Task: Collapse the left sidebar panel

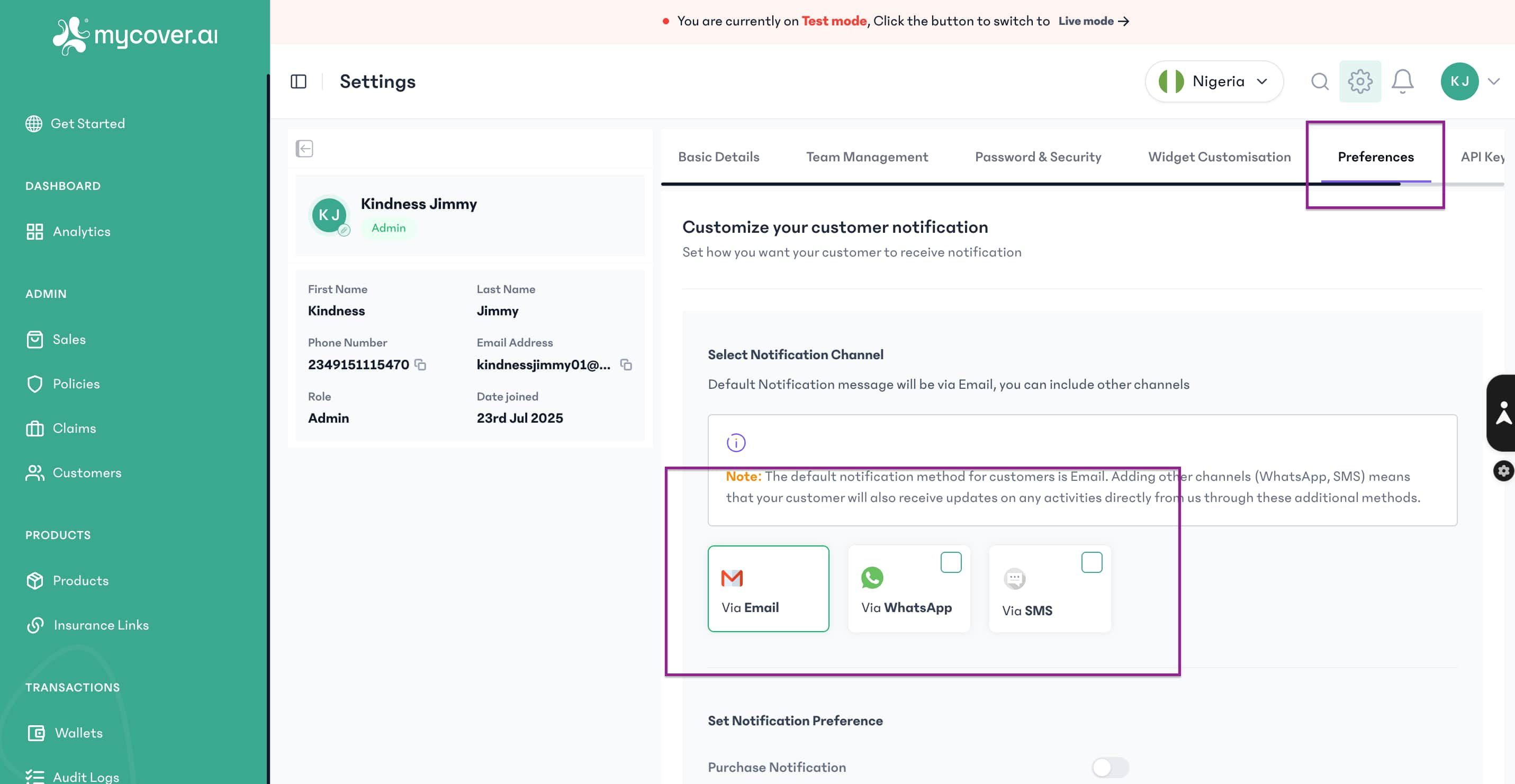Action: click(x=300, y=81)
